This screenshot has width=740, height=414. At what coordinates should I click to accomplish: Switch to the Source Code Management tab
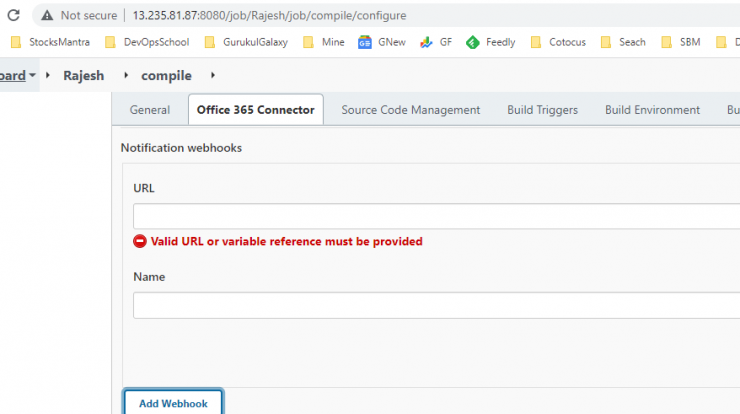click(411, 110)
